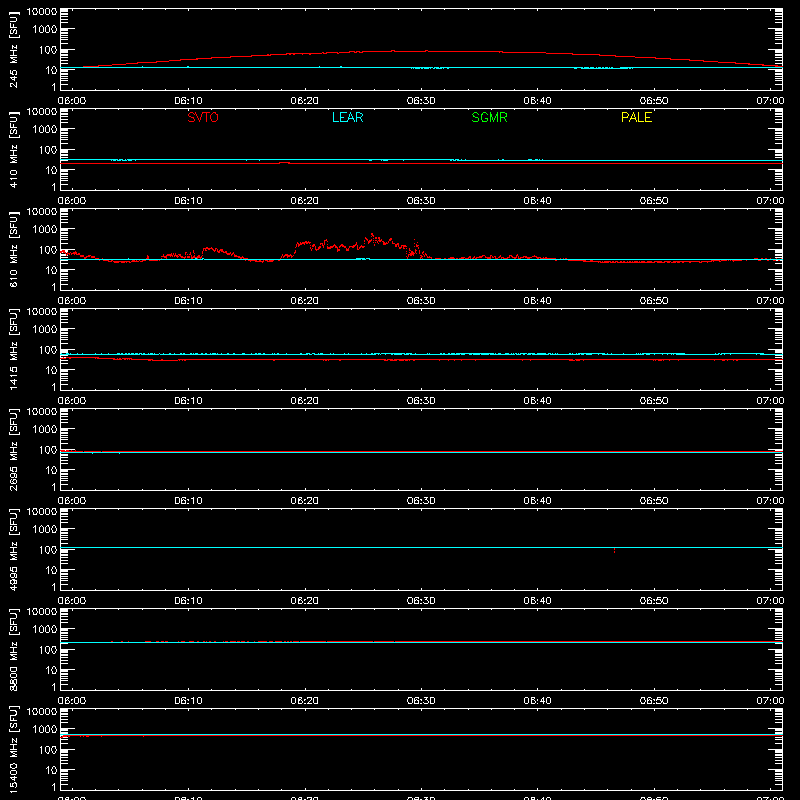Screen dimensions: 800x800
Task: Select the 2695 MHz [SFU] axis title
Action: click(14, 450)
